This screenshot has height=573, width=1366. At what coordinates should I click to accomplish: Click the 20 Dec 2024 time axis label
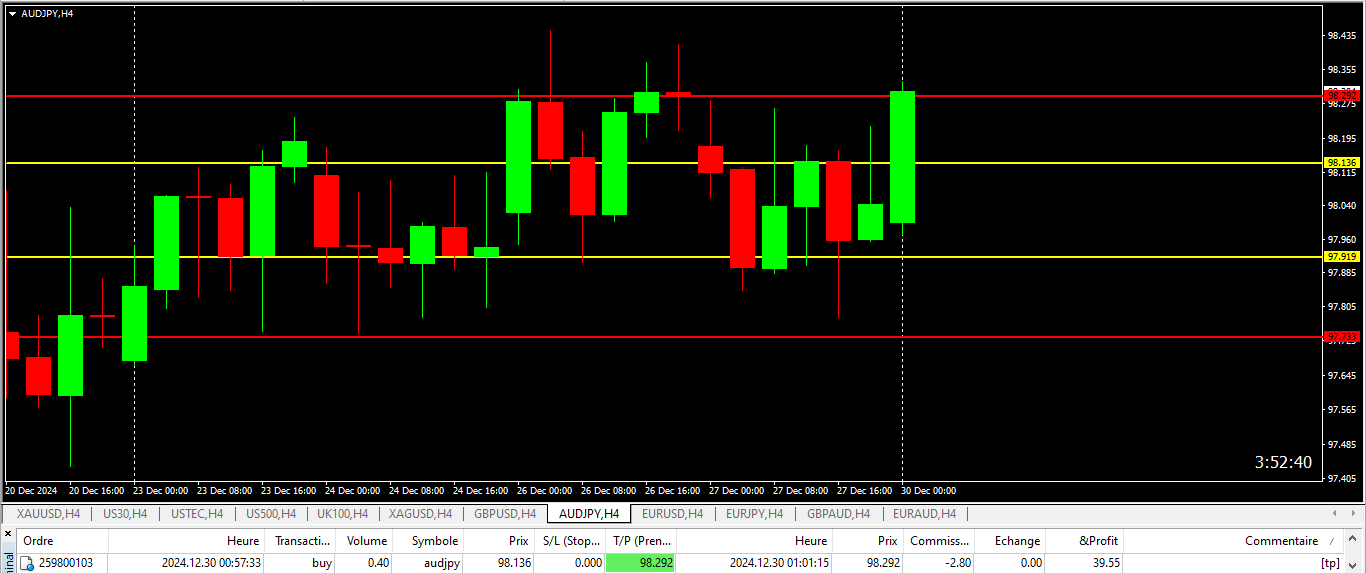coord(32,491)
